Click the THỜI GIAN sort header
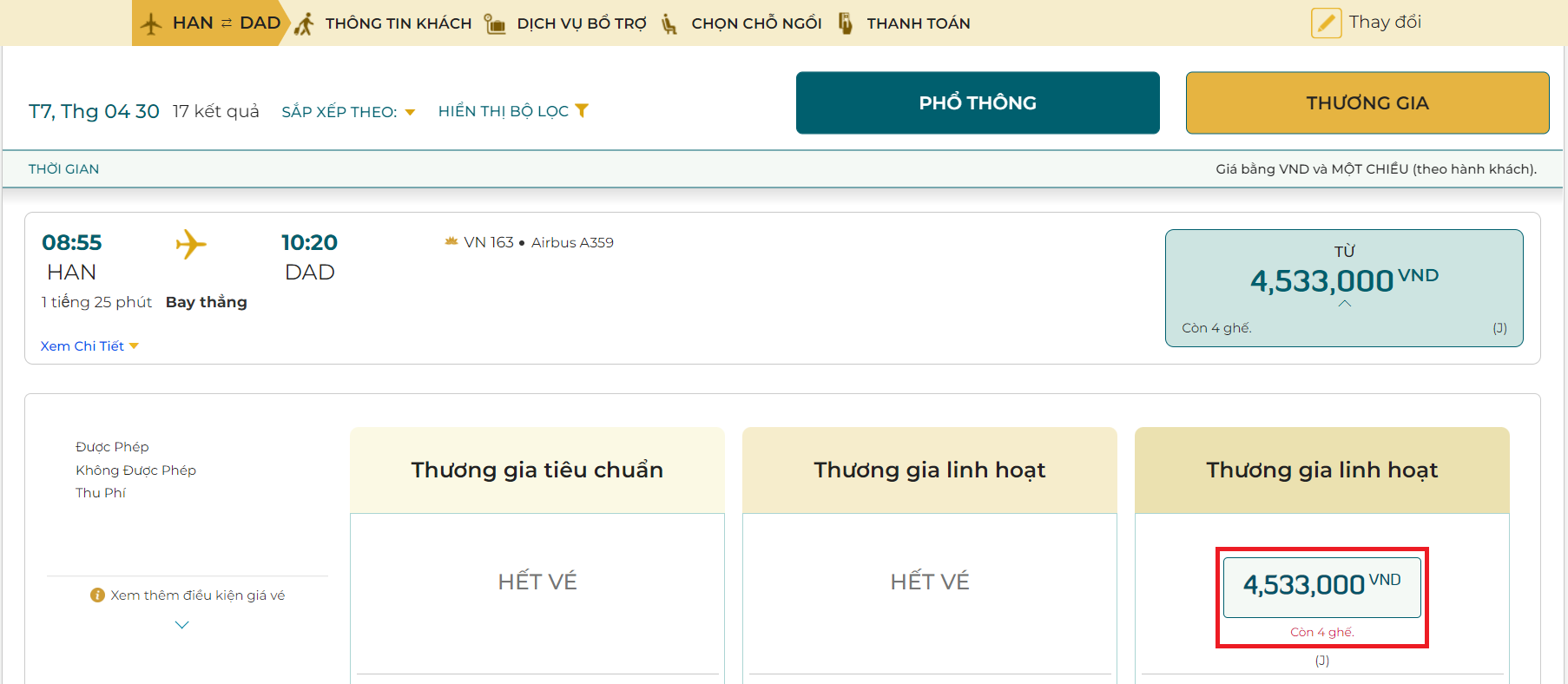 63,168
